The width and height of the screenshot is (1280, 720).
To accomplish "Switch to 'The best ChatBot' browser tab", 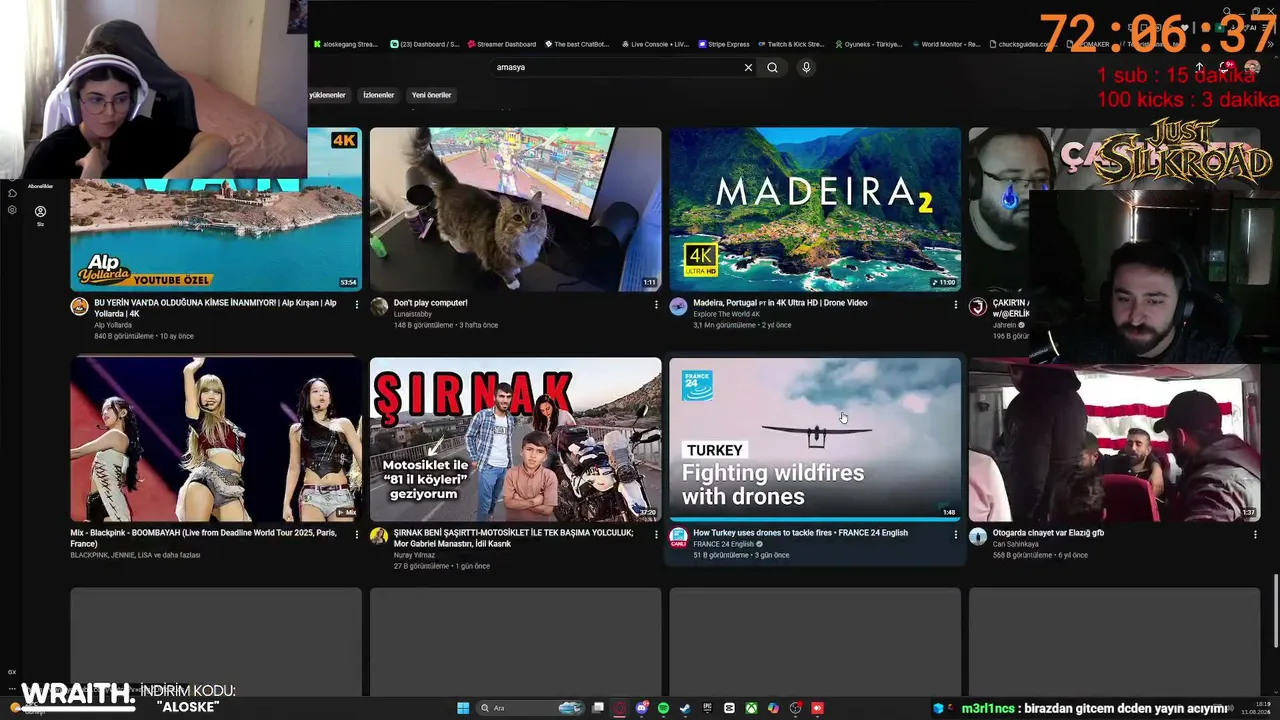I will (x=577, y=44).
